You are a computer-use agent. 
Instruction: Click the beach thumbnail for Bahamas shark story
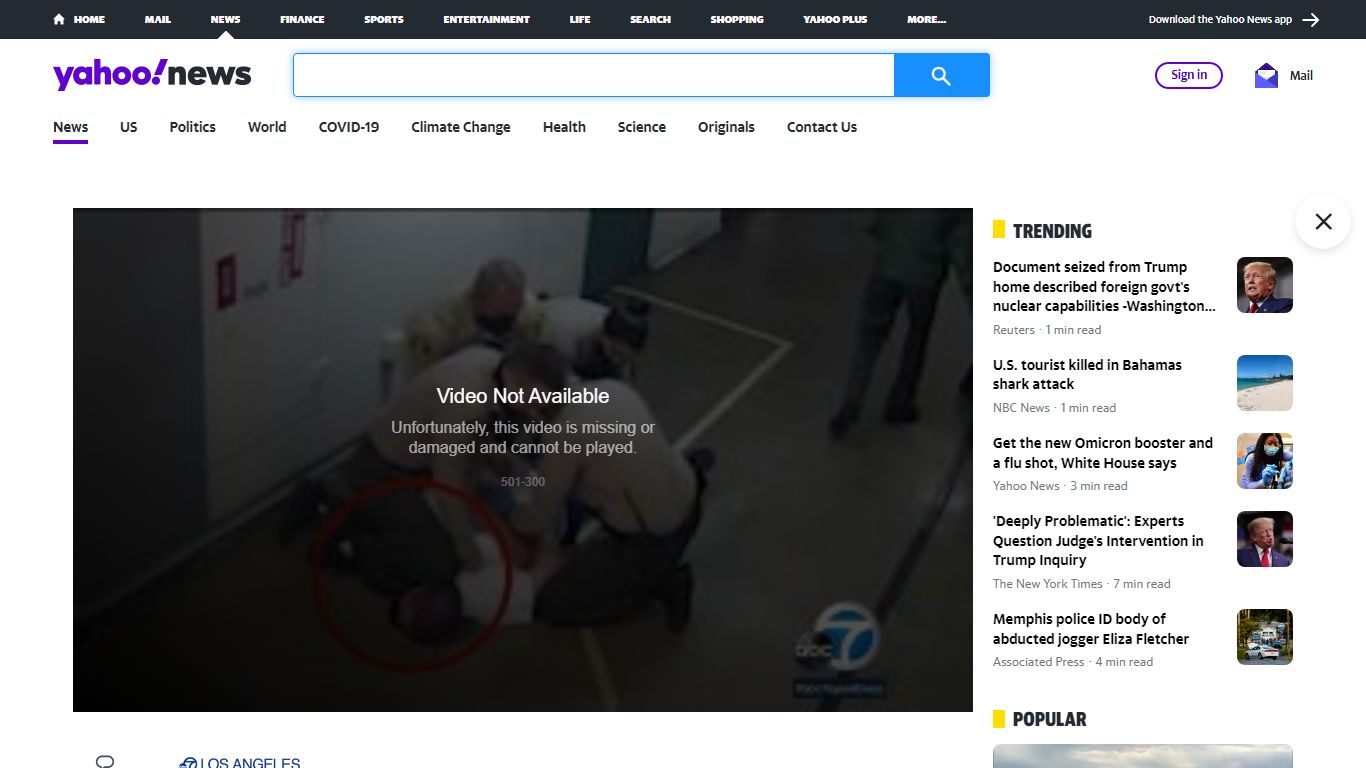tap(1265, 383)
